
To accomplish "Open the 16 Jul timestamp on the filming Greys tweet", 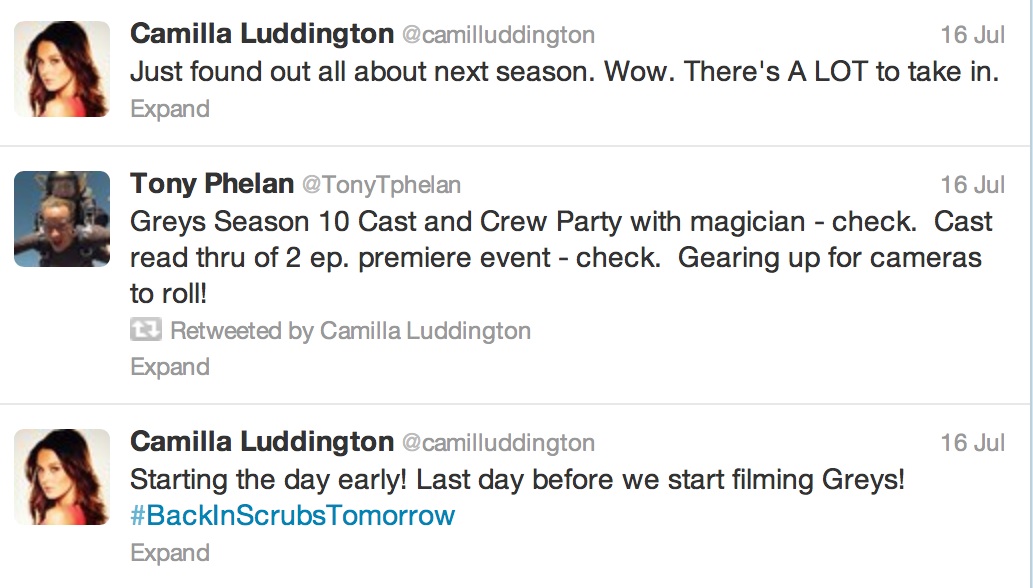I will 972,443.
